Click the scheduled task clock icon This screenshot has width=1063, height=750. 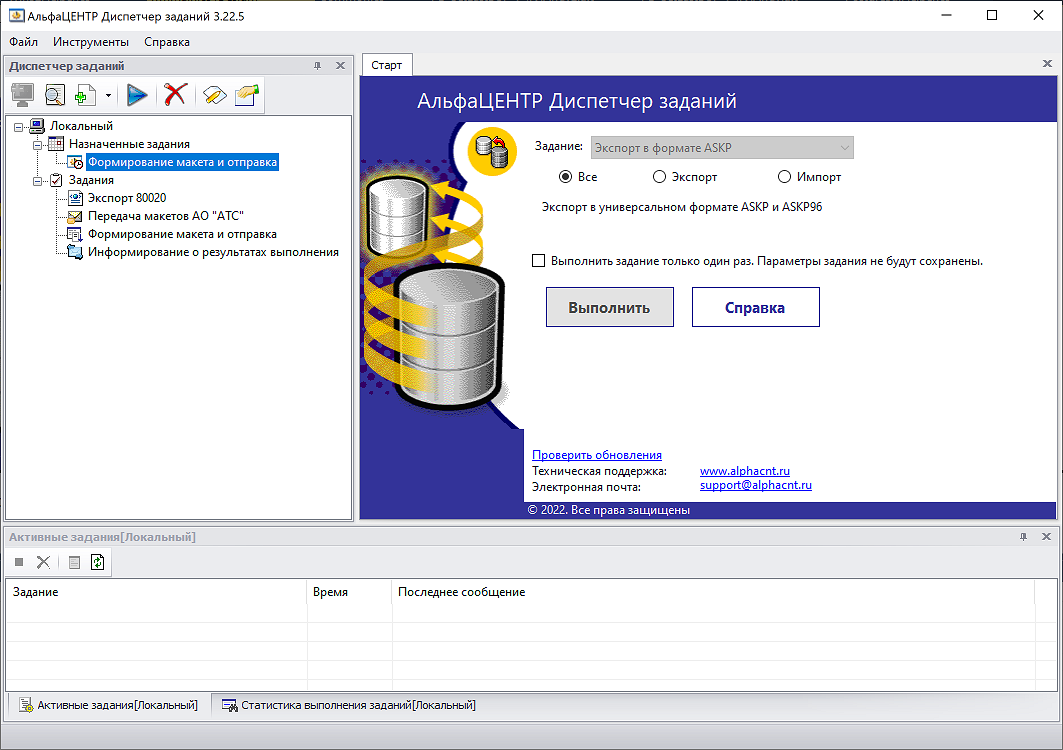[x=75, y=162]
